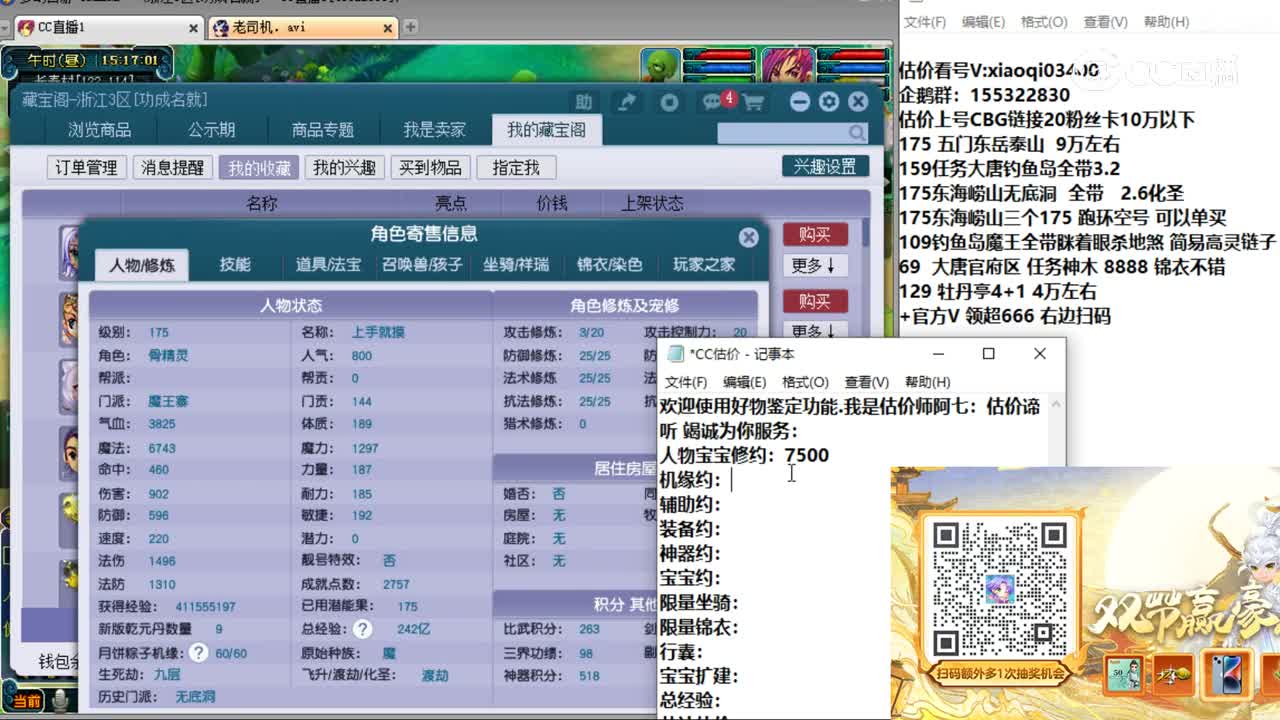Screen dimensions: 1280x720
Task: Click the second red 购买 button
Action: click(815, 301)
